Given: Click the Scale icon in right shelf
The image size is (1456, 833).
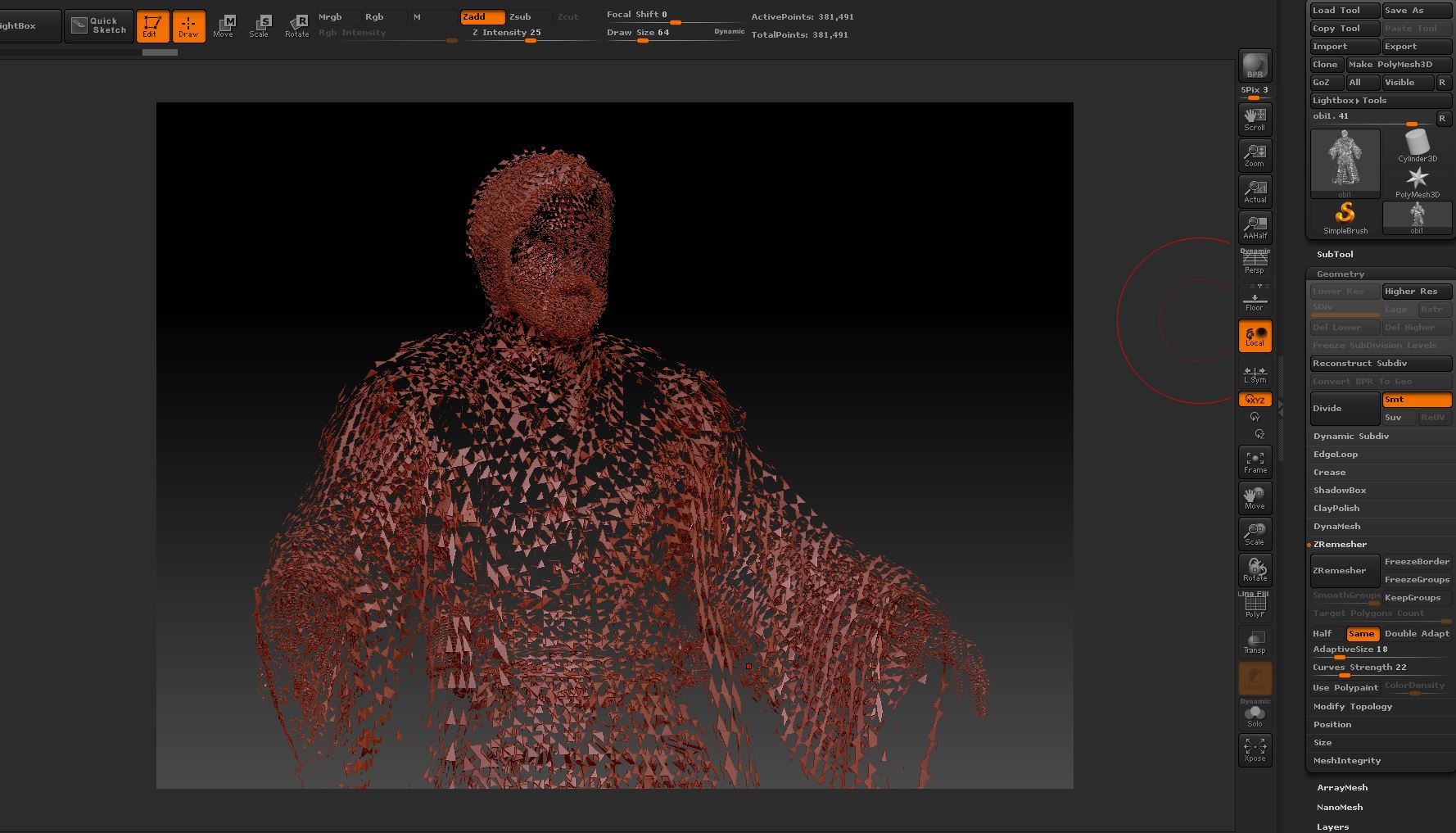Looking at the screenshot, I should [1255, 534].
